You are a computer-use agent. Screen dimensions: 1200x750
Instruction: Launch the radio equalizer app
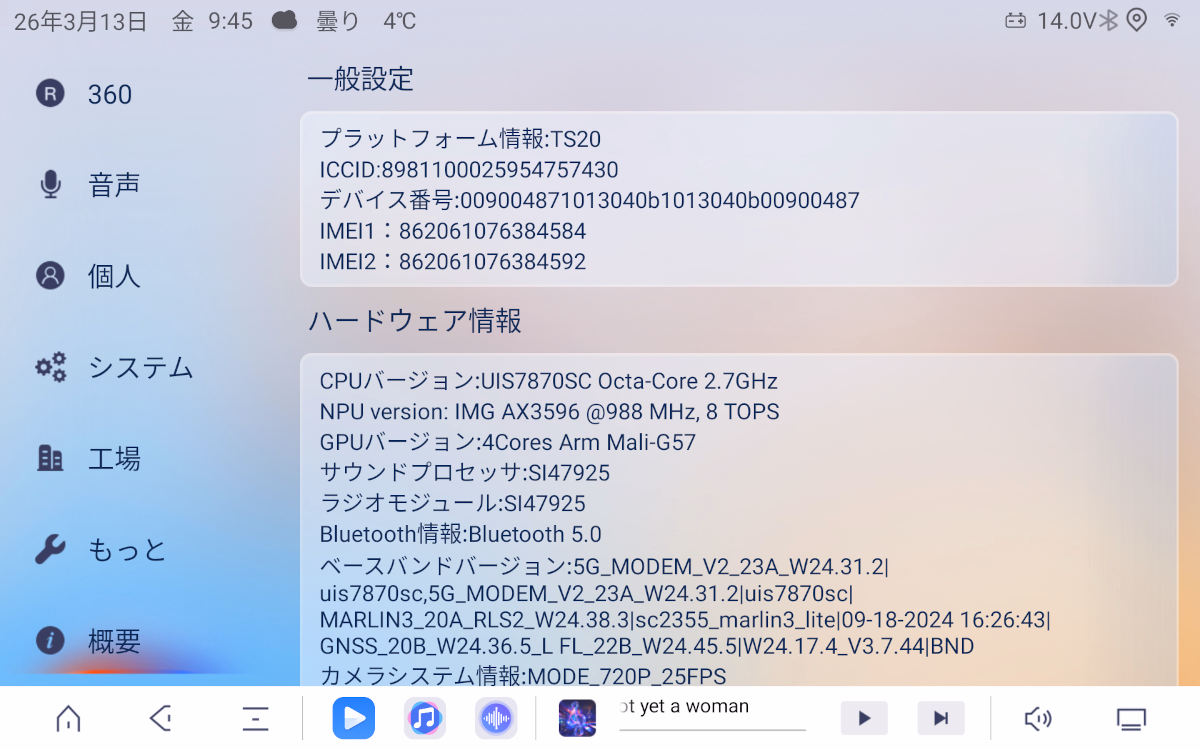click(x=496, y=718)
